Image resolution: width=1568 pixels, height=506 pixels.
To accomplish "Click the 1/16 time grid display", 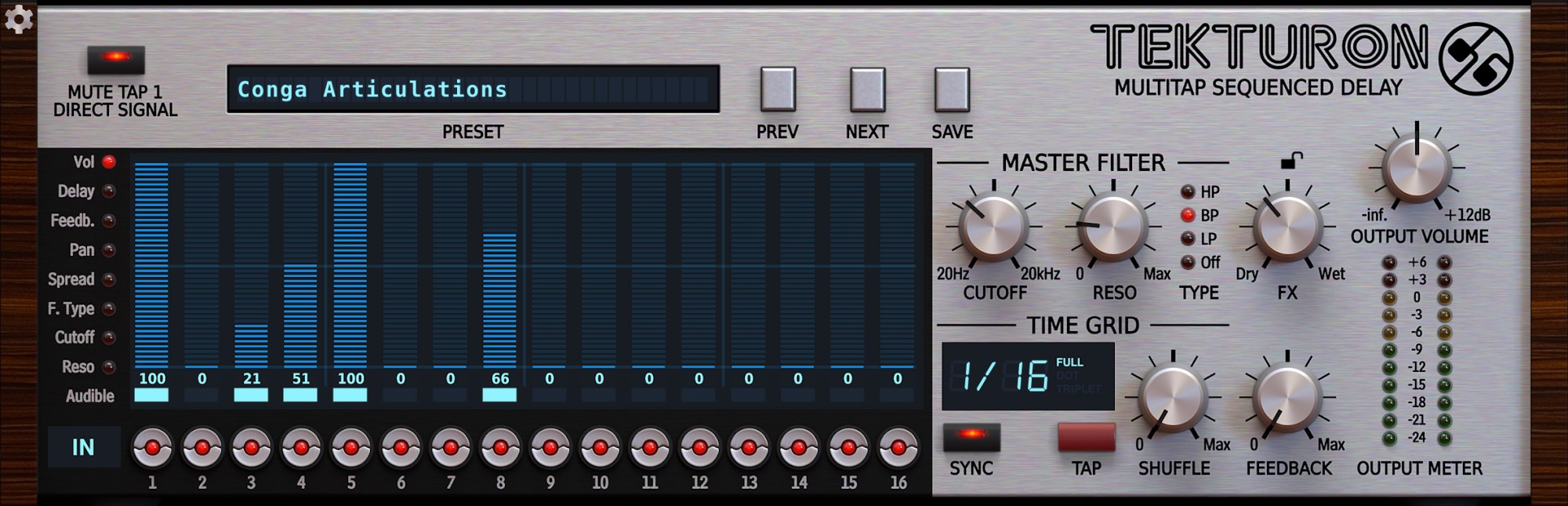I will [x=1027, y=376].
